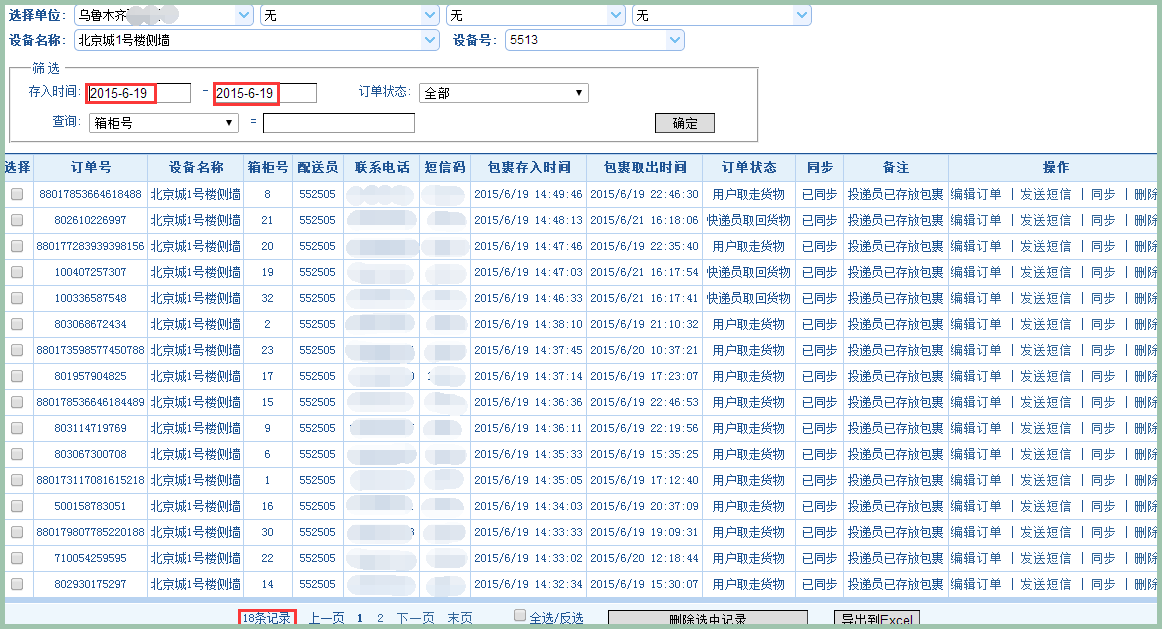Image resolution: width=1162 pixels, height=629 pixels.
Task: Select the row checkbox for order 802610226997
Action: point(17,220)
